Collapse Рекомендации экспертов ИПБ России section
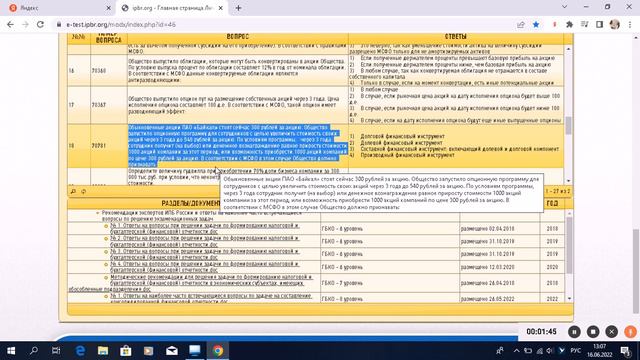 (98, 213)
